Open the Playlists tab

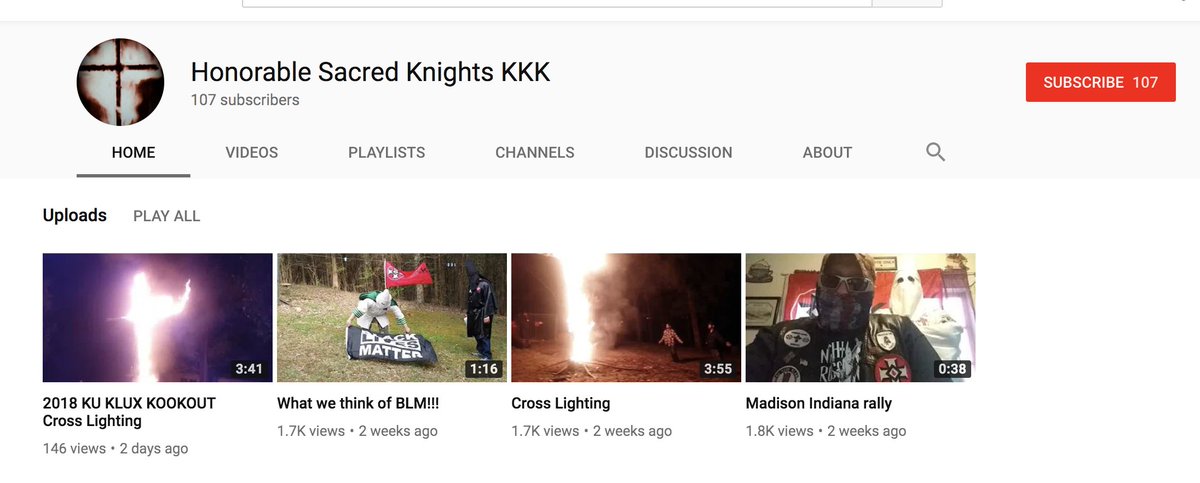tap(387, 153)
